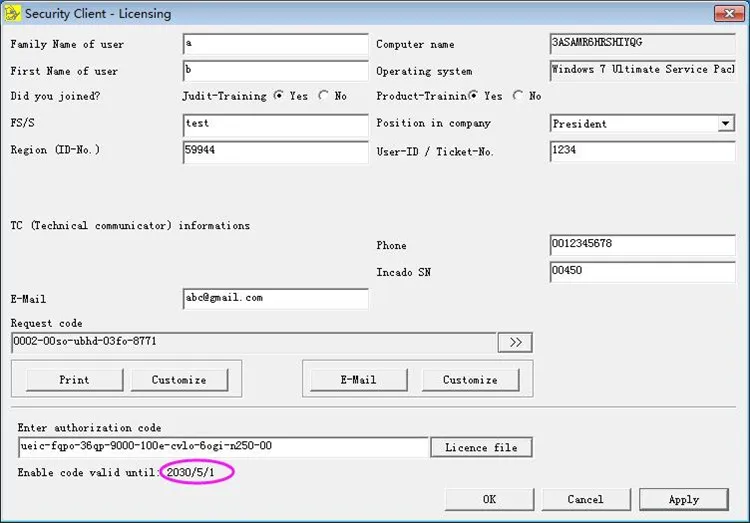Click the >> button beside Request code

click(515, 342)
